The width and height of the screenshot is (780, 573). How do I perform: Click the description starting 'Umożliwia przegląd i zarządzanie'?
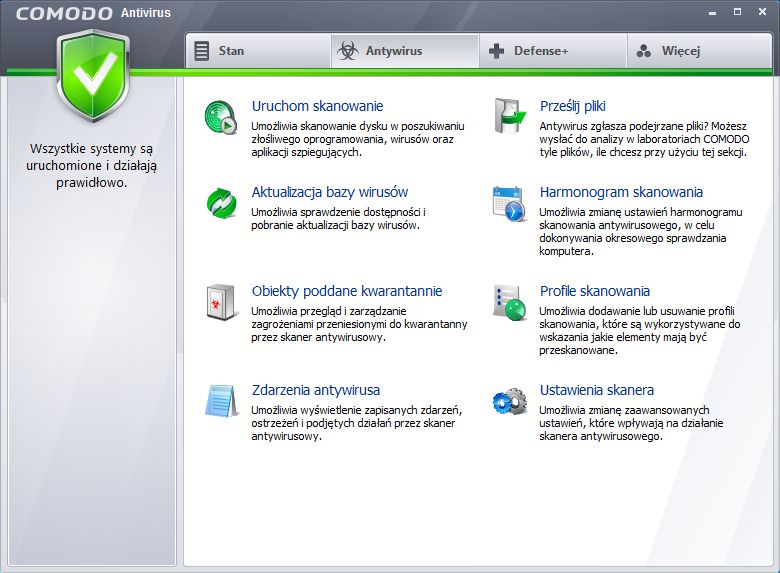click(x=359, y=324)
